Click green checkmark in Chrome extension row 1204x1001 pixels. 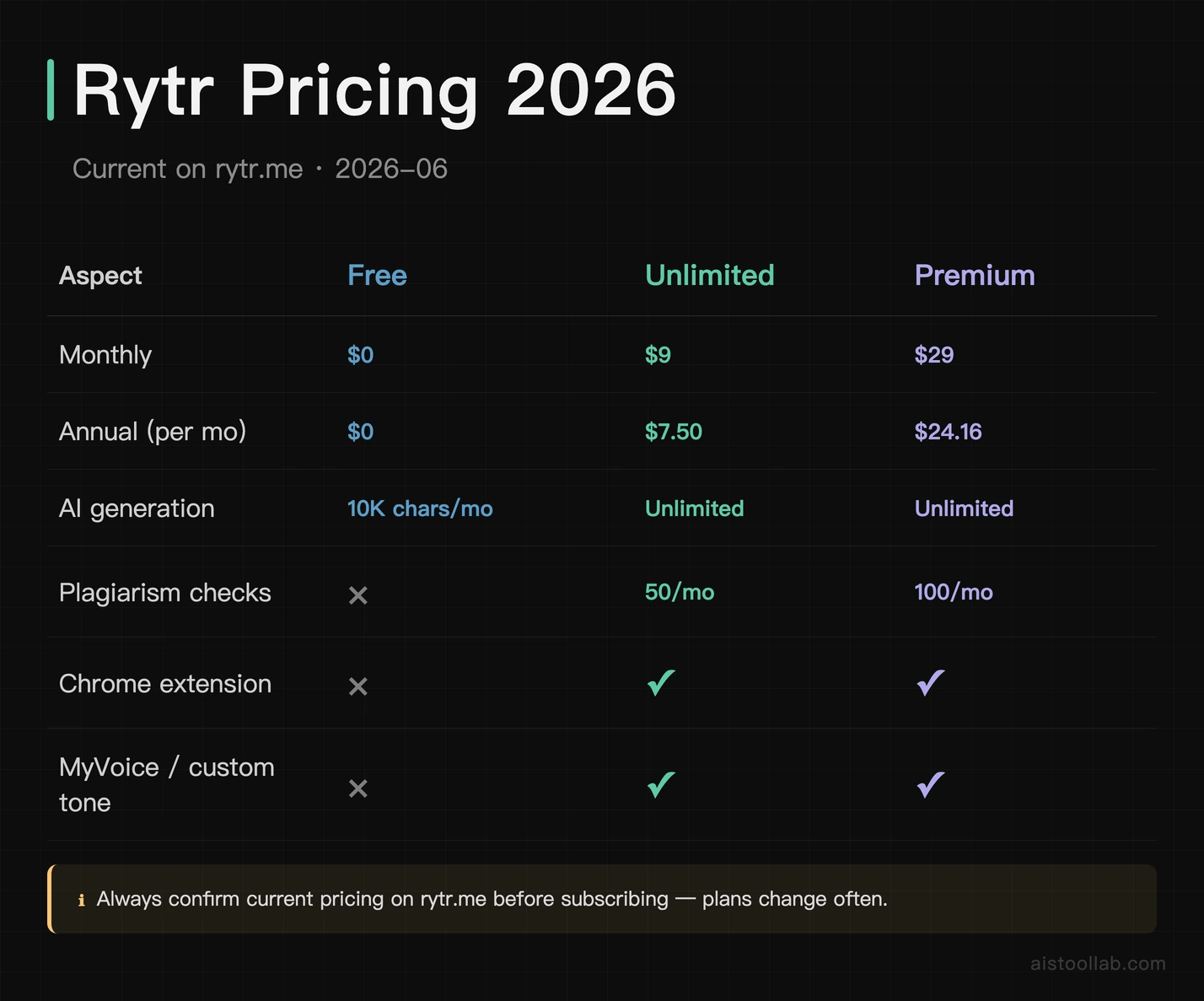pyautogui.click(x=661, y=682)
